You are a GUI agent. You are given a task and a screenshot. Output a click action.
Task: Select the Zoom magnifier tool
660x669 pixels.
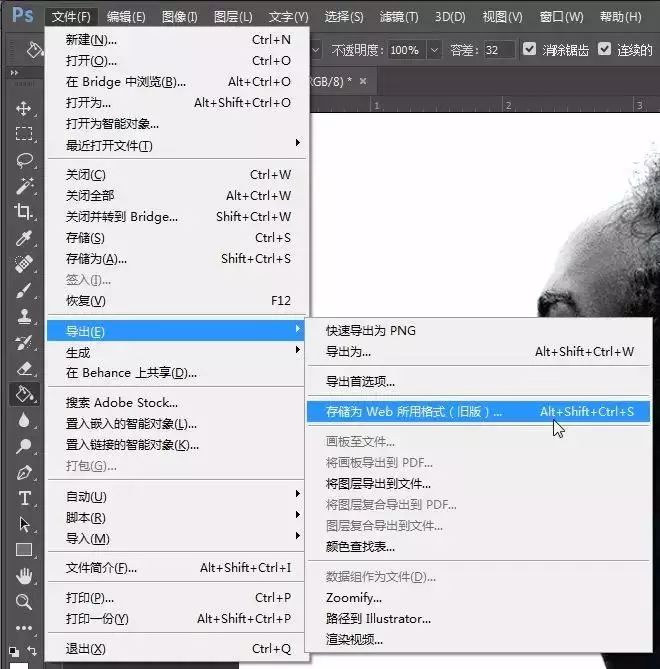[24, 601]
